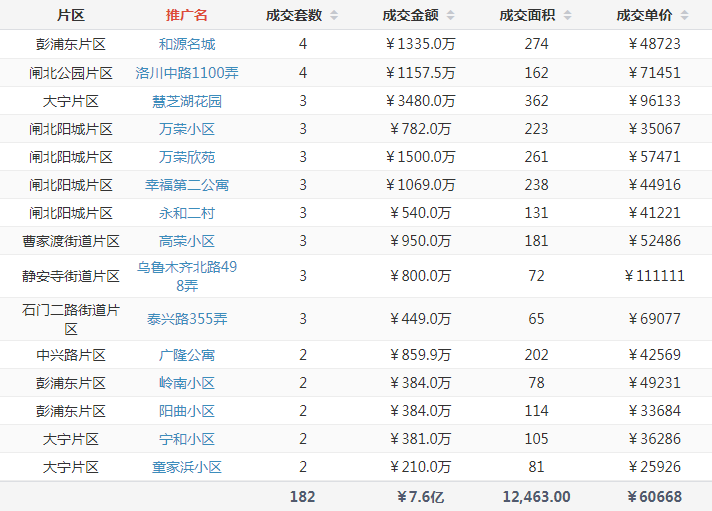712x511 pixels.
Task: Select amount ¥1500.0万
Action: [x=420, y=157]
